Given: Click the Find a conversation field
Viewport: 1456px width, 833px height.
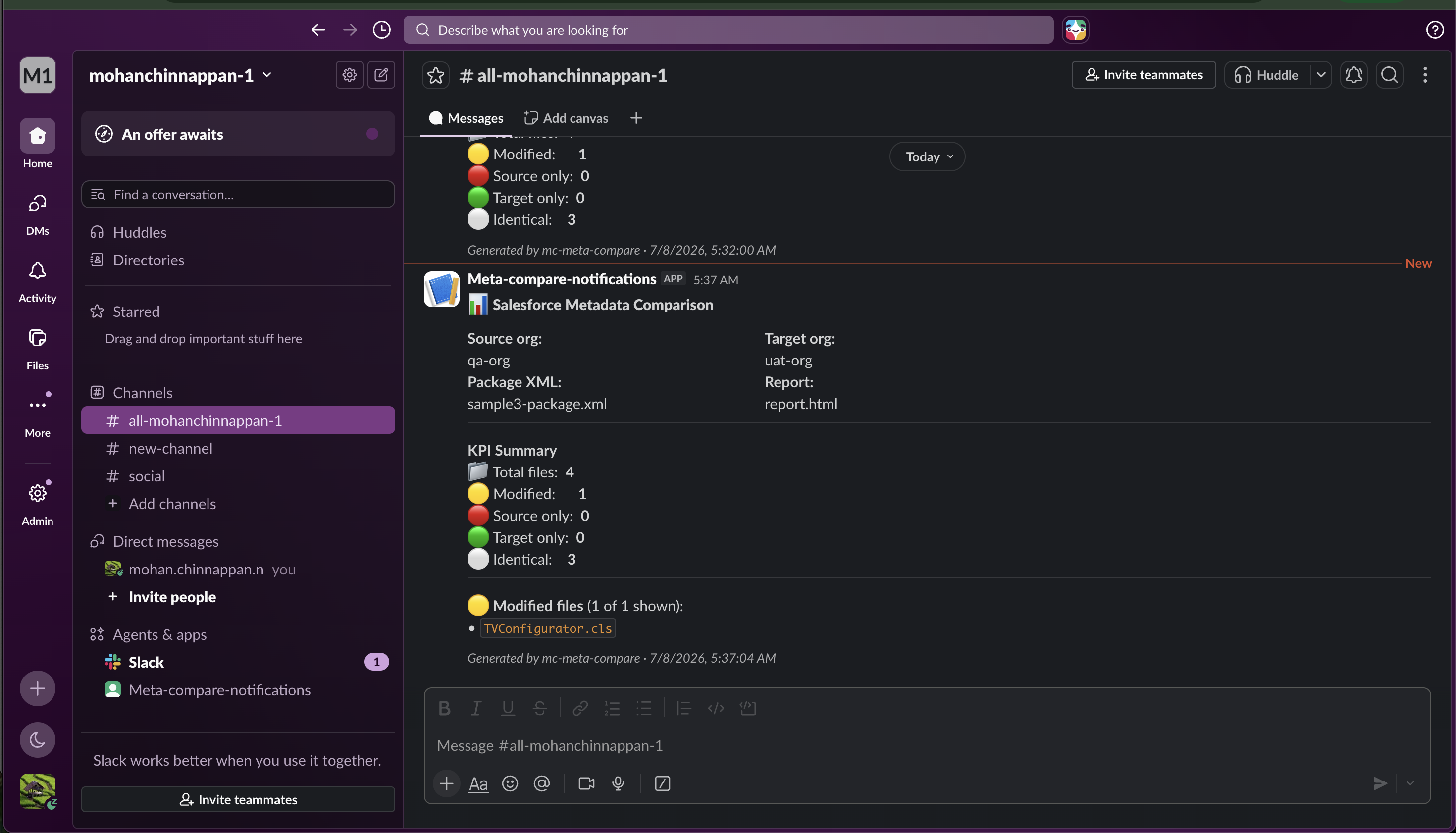Looking at the screenshot, I should (x=237, y=194).
